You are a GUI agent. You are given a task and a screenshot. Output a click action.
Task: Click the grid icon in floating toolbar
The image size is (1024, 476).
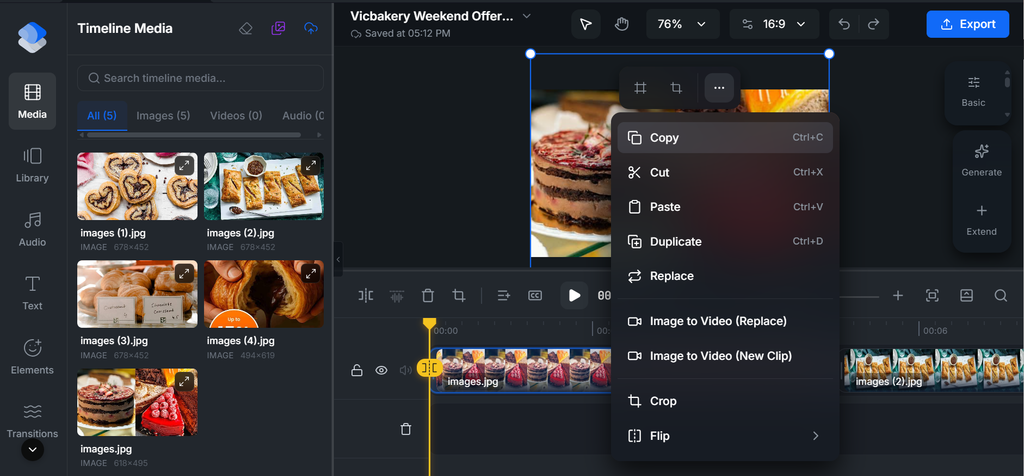pyautogui.click(x=641, y=87)
